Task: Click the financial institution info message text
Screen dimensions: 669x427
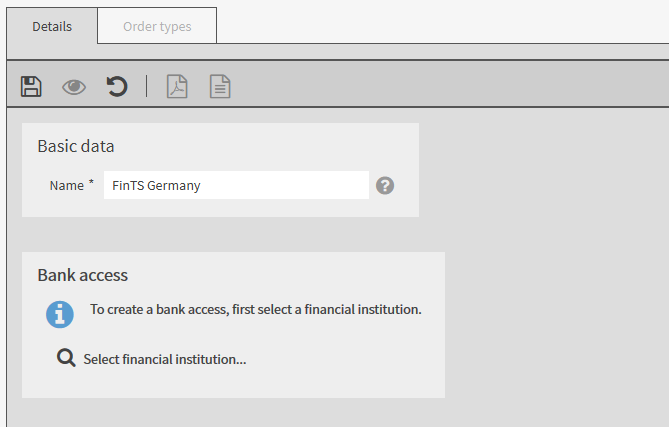Action: tap(256, 309)
